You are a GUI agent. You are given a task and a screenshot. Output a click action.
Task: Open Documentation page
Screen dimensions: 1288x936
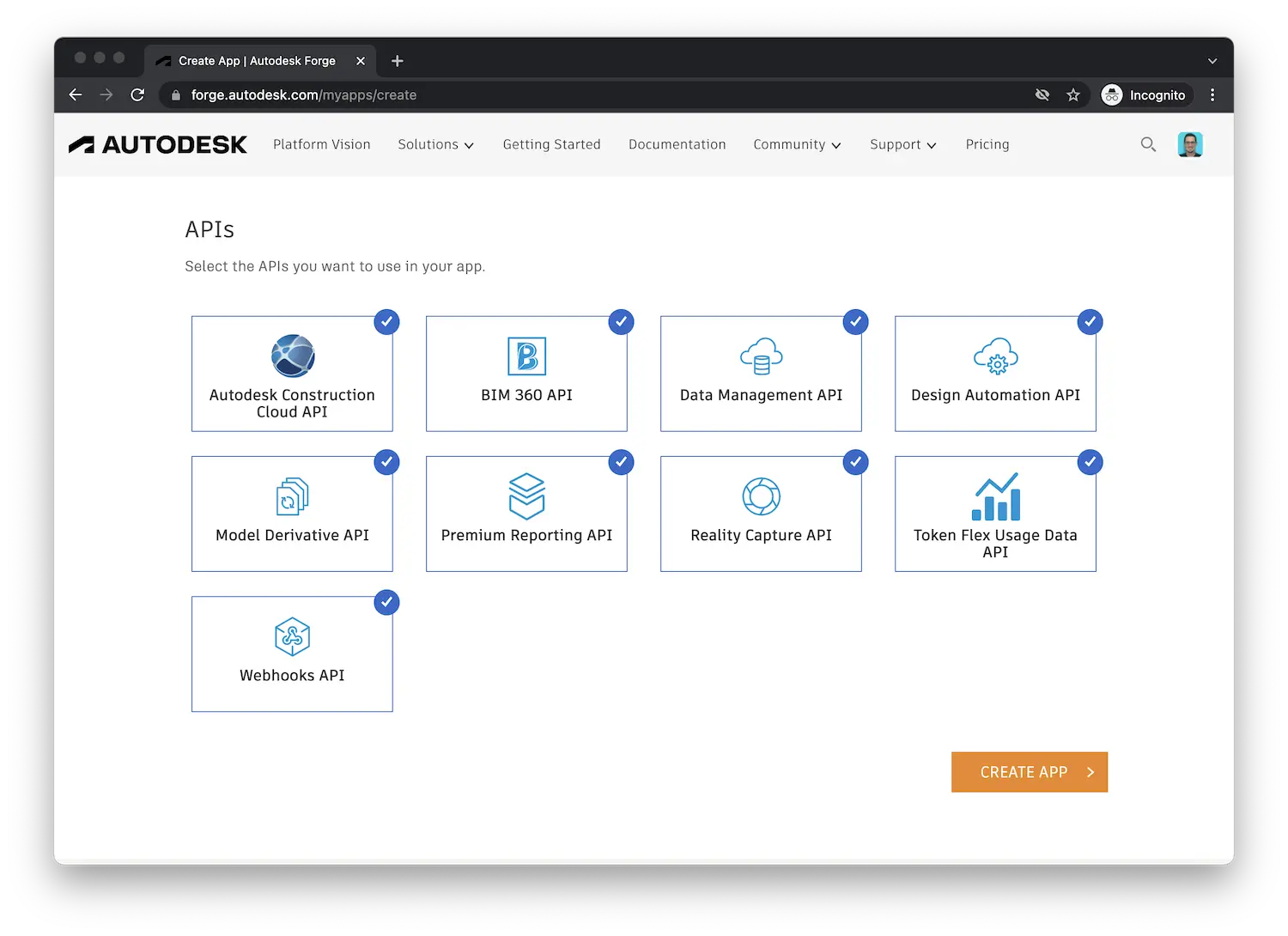tap(677, 144)
